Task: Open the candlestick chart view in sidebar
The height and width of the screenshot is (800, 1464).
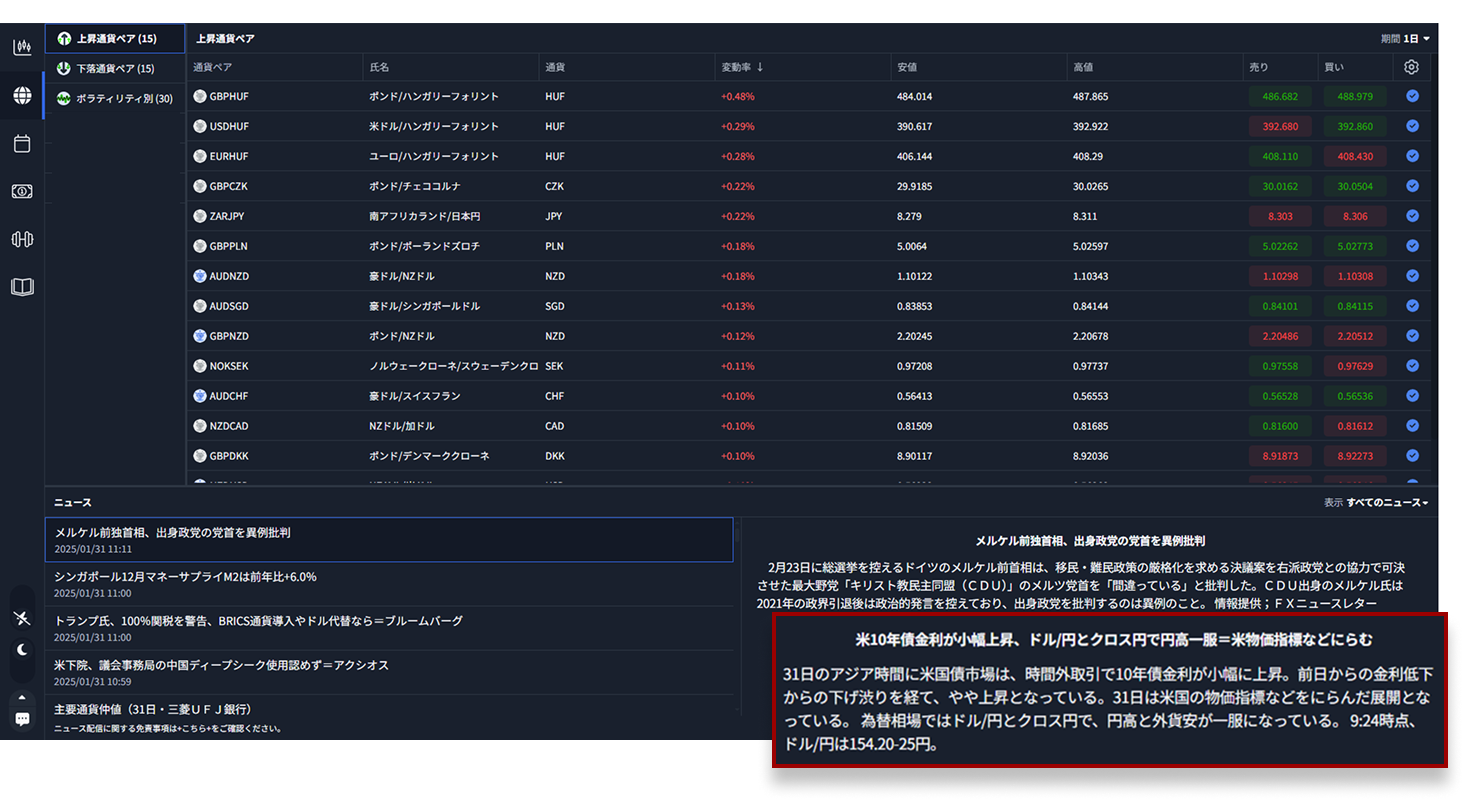Action: pos(22,47)
